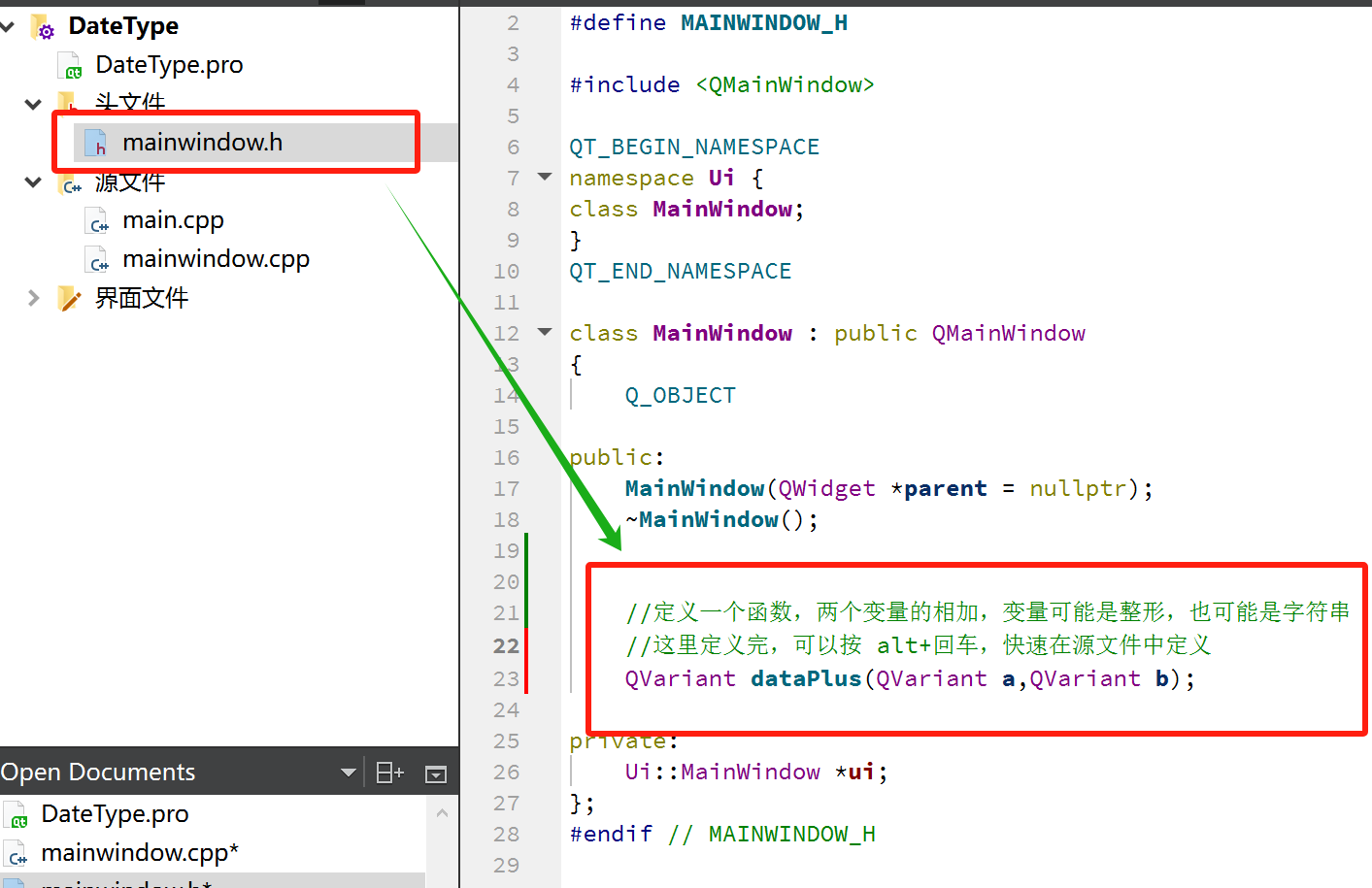The height and width of the screenshot is (888, 1372).
Task: Click line number 22 in the gutter
Action: click(506, 645)
